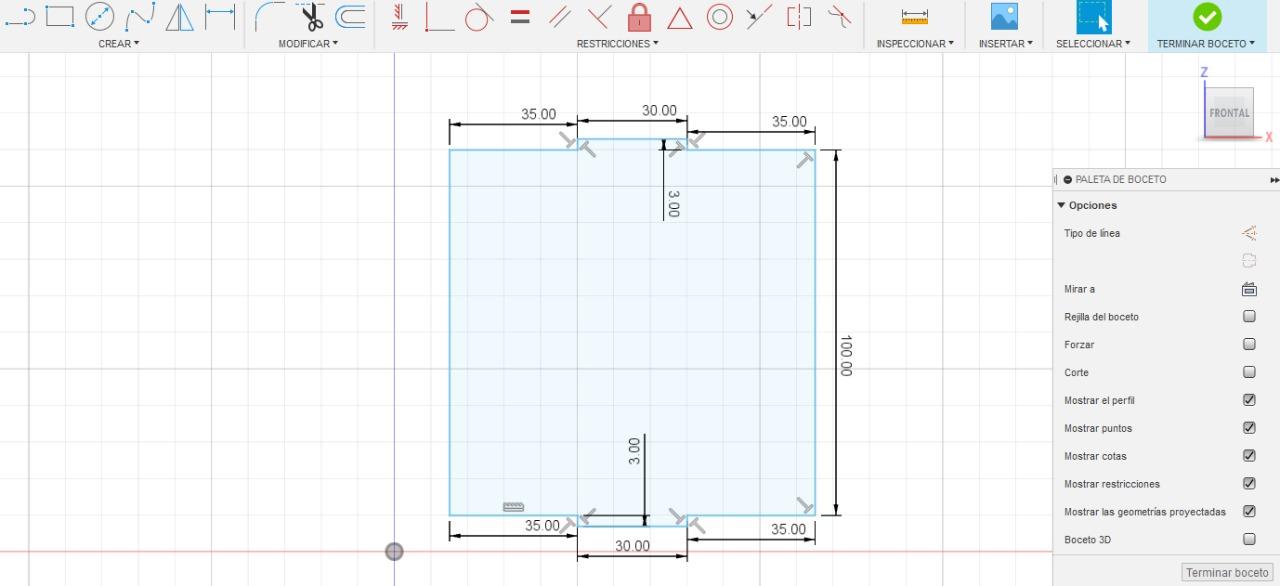Select the Offset tool icon
This screenshot has height=586, width=1280.
350,16
